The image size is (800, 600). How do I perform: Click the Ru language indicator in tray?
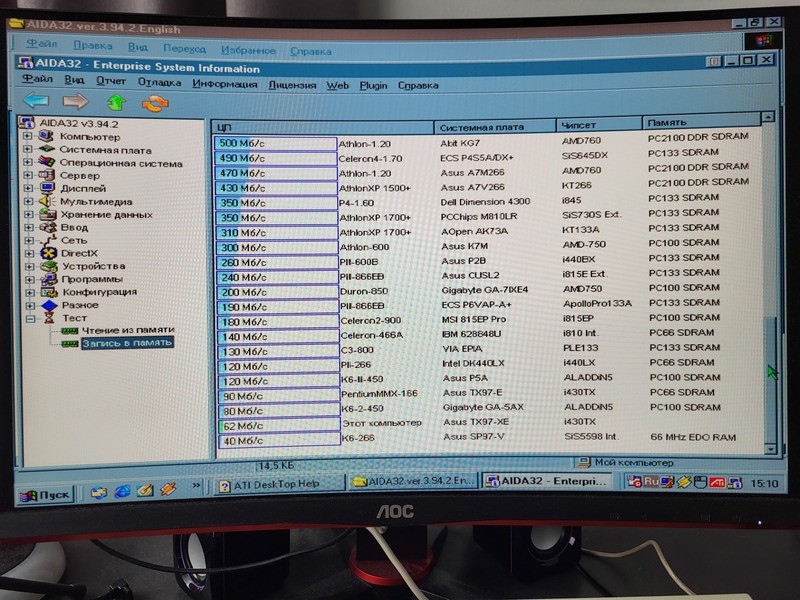point(651,481)
